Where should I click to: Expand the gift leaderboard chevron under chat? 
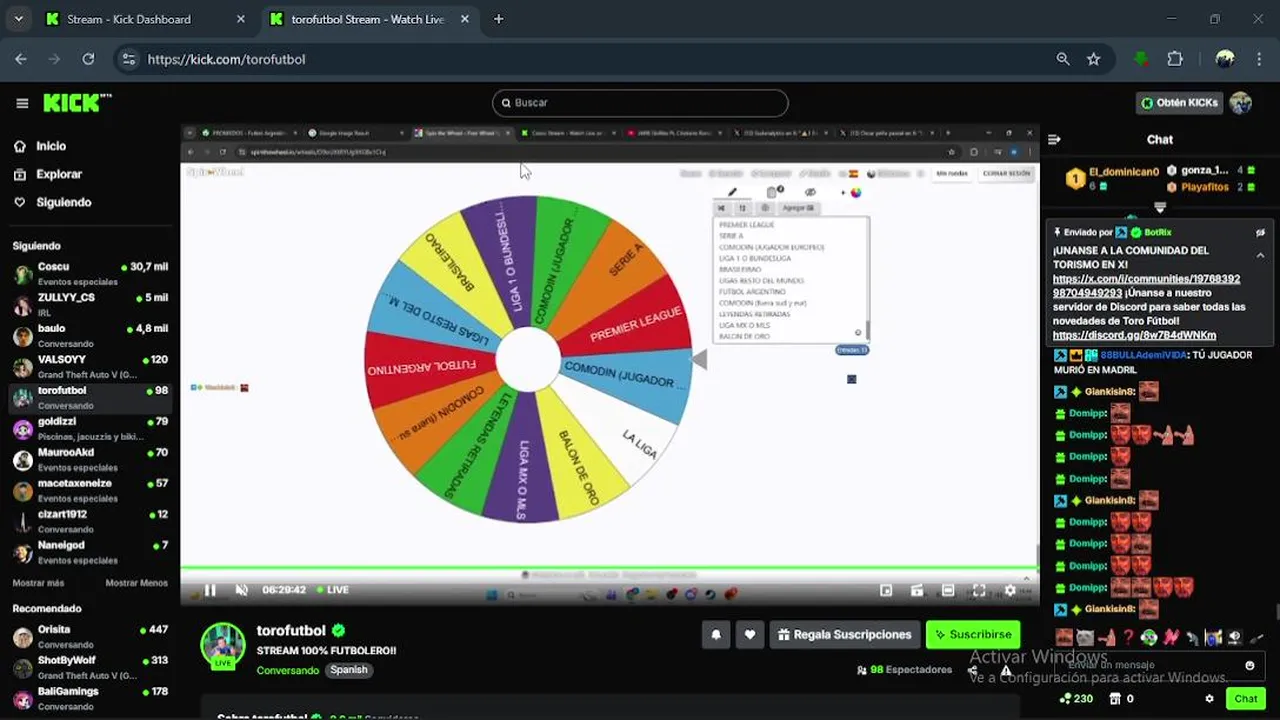click(1160, 208)
